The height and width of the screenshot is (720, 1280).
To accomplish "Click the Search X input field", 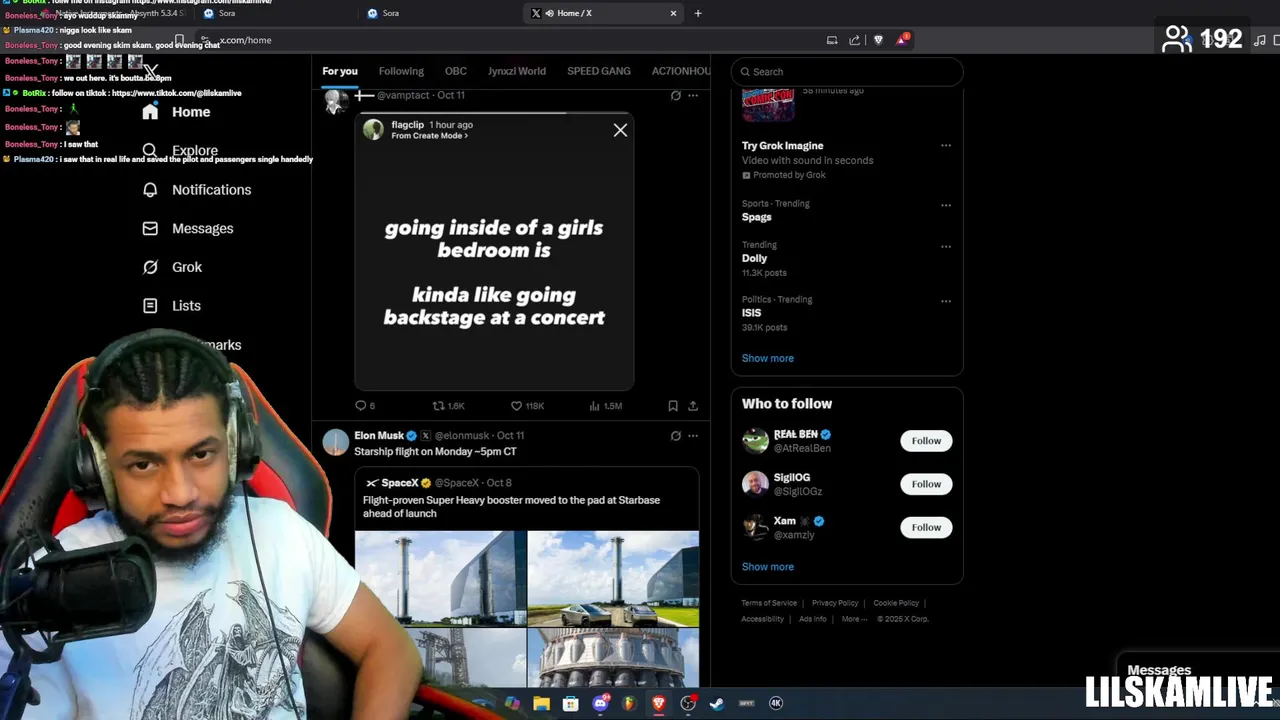I will [847, 72].
